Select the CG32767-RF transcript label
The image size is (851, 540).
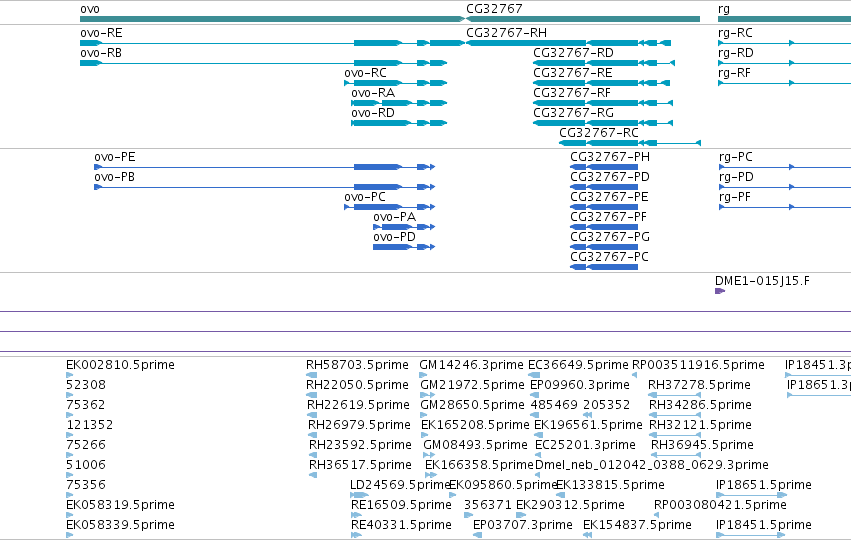click(572, 93)
